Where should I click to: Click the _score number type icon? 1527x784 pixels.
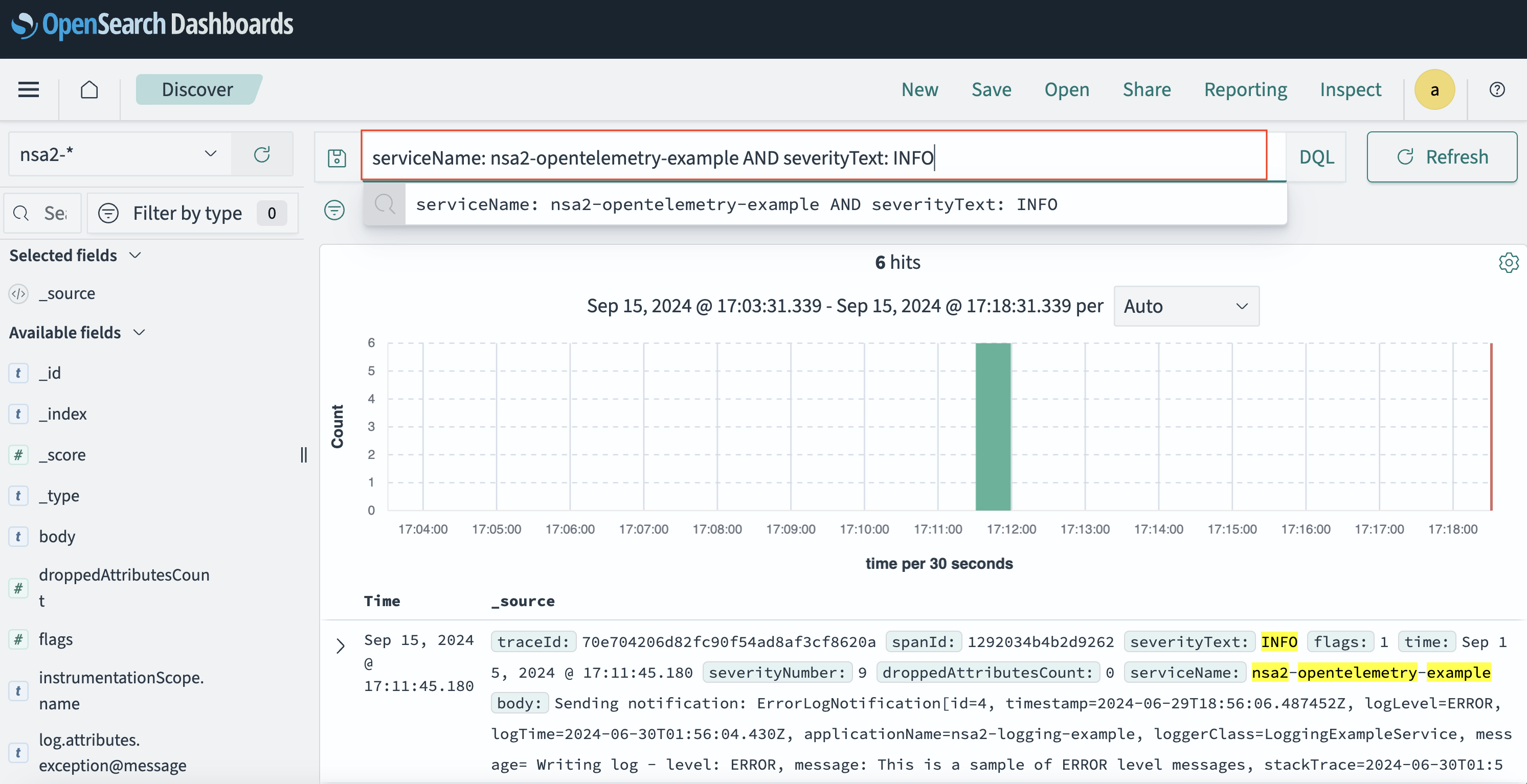18,455
